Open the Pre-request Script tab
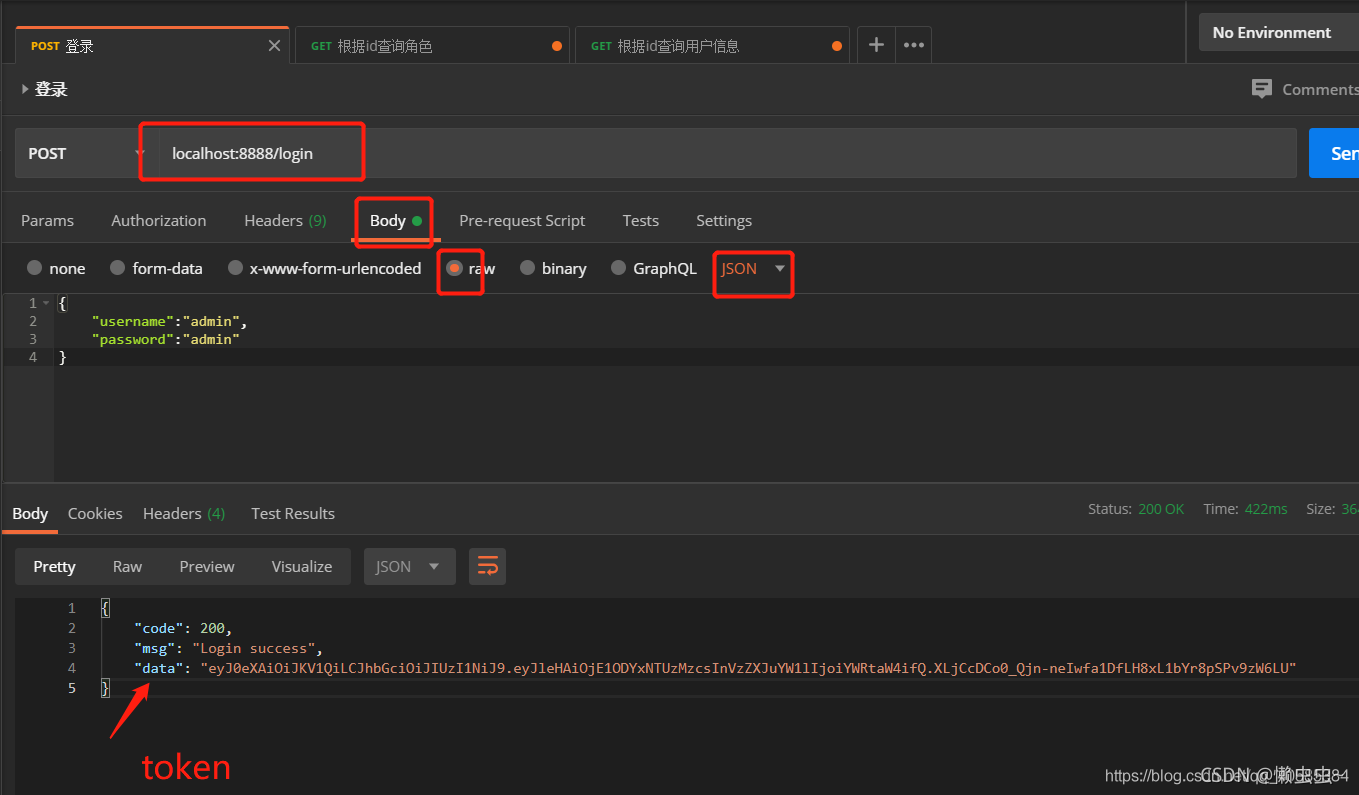The image size is (1359, 795). 522,220
